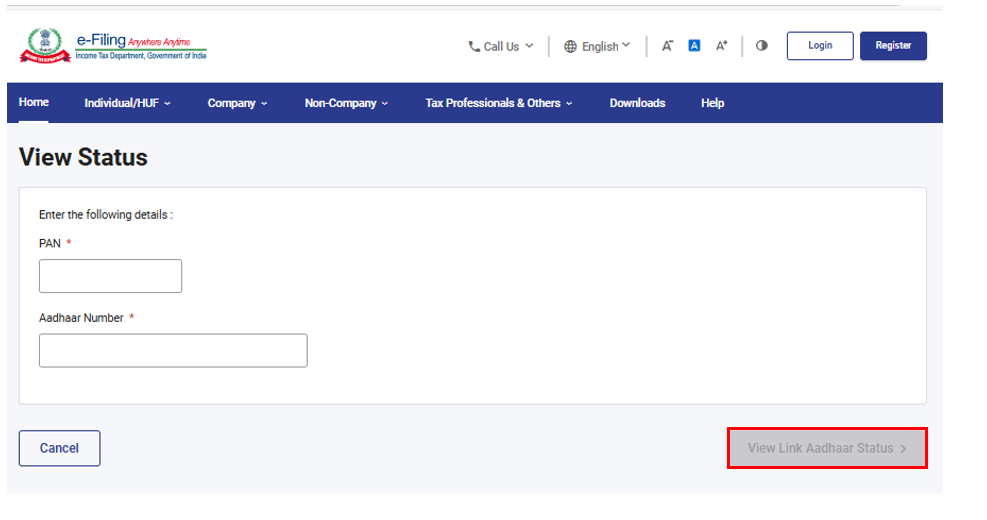
Task: Click the Login button
Action: 820,46
